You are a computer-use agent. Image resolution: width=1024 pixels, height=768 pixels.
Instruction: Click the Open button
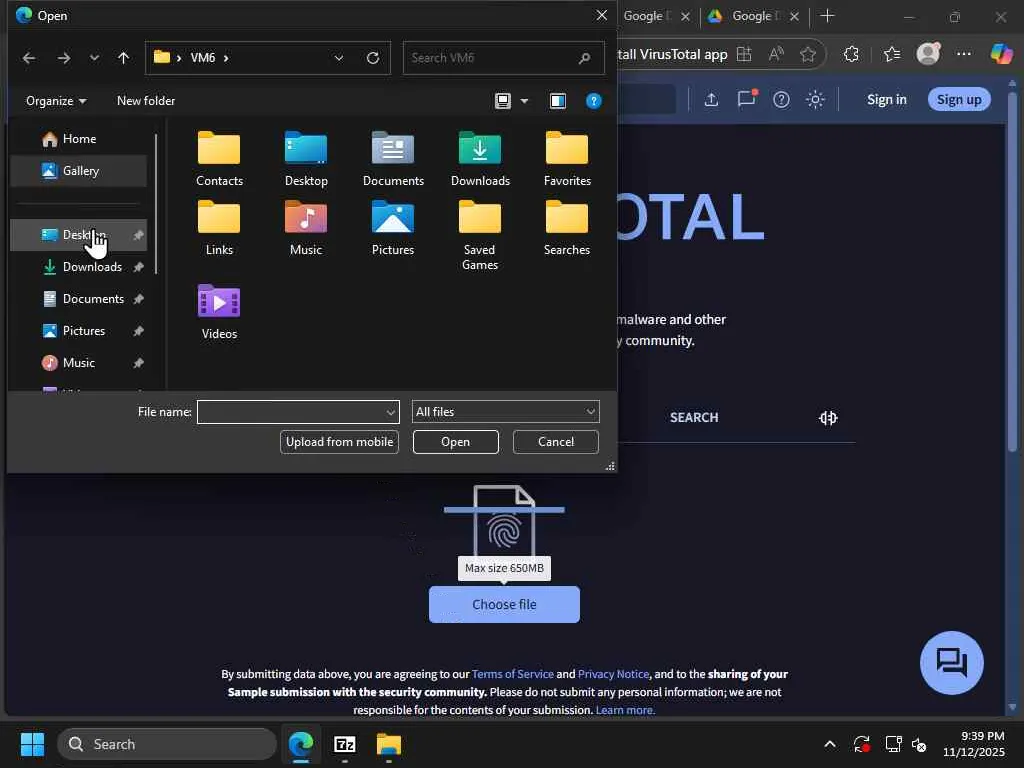tap(455, 442)
